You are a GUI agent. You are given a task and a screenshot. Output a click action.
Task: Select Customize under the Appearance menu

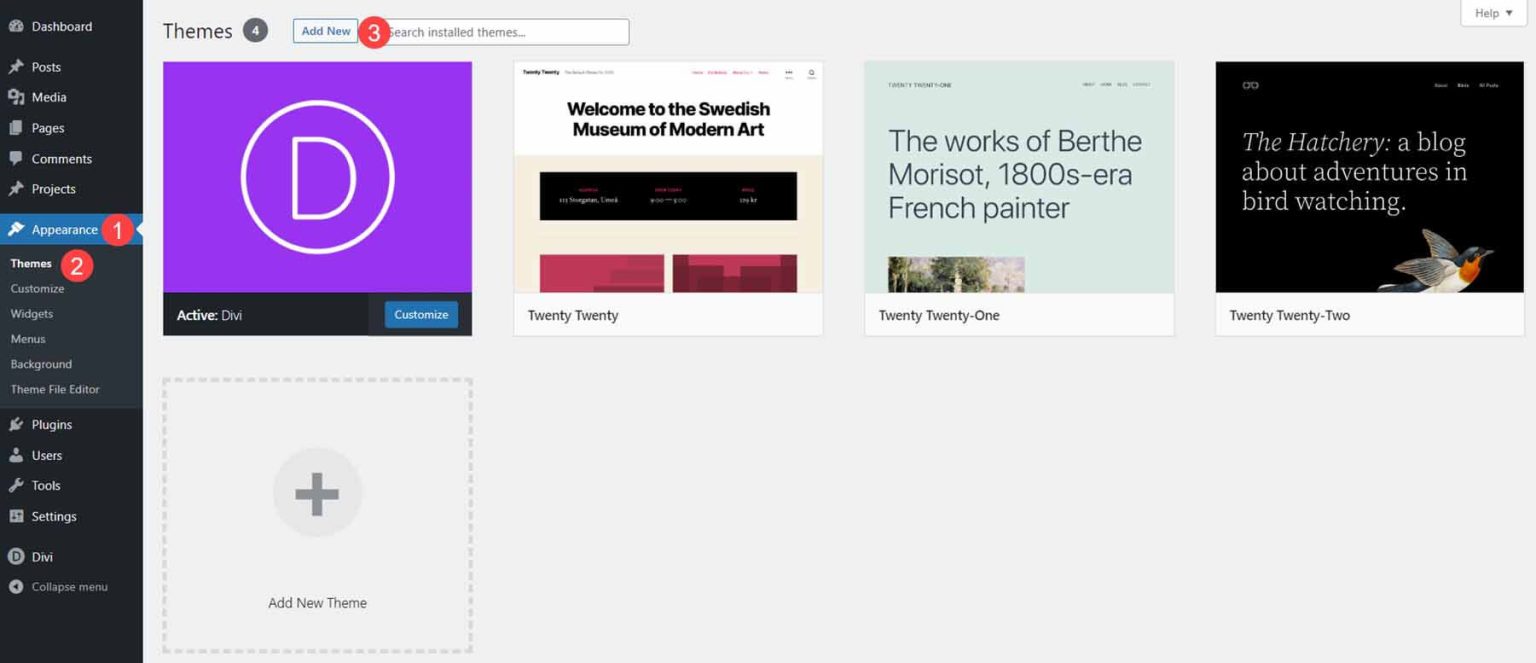point(37,288)
